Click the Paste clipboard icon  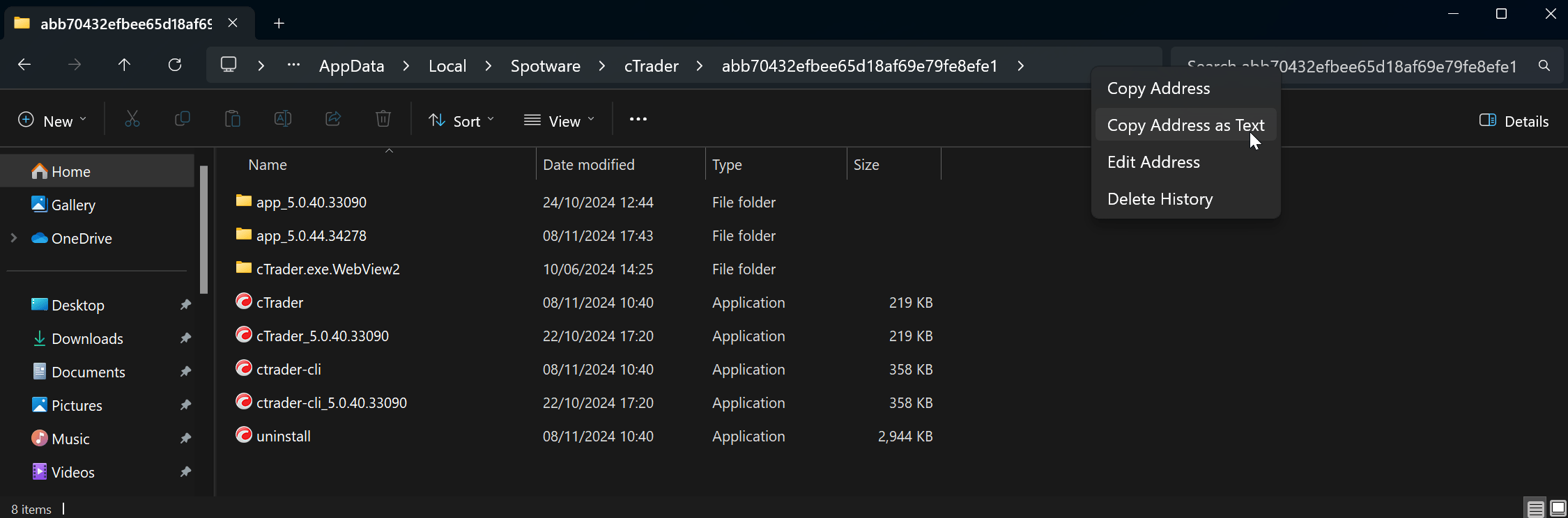233,120
